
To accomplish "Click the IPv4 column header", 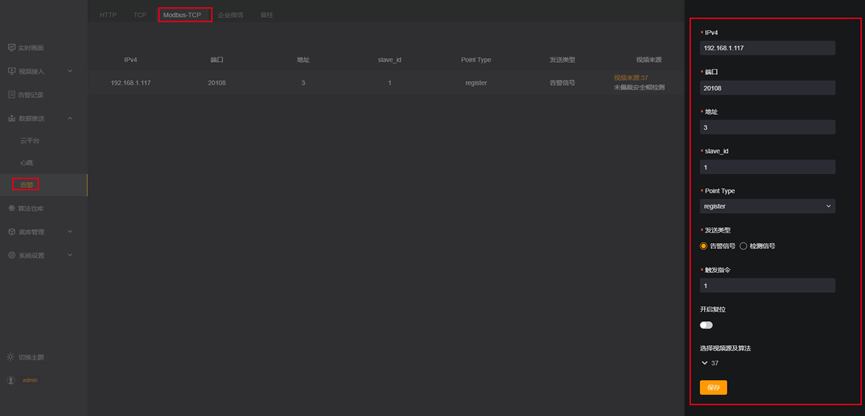I will coord(131,60).
